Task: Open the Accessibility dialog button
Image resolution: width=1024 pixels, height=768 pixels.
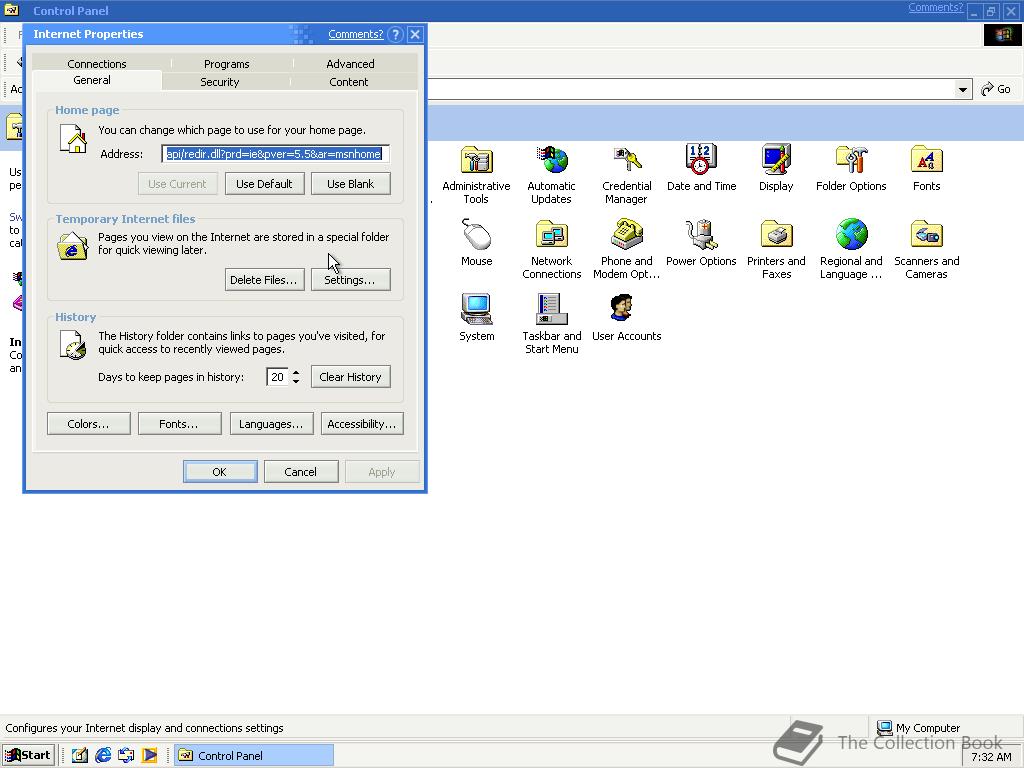Action: coord(362,424)
